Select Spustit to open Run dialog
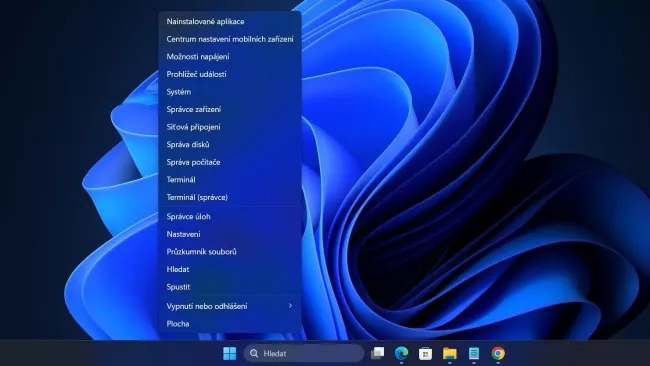Image resolution: width=650 pixels, height=366 pixels. point(230,287)
